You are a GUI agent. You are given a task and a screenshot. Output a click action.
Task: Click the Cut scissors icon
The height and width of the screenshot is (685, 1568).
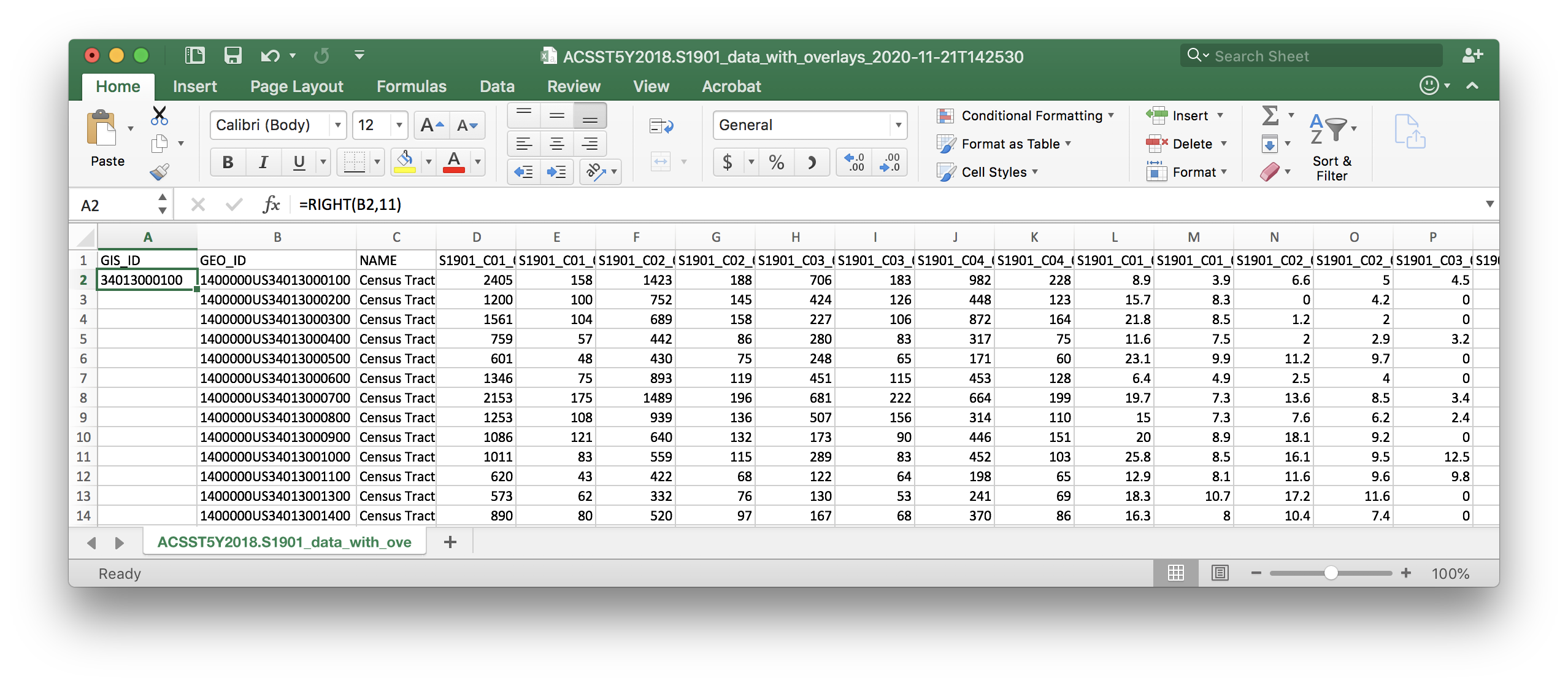[159, 115]
